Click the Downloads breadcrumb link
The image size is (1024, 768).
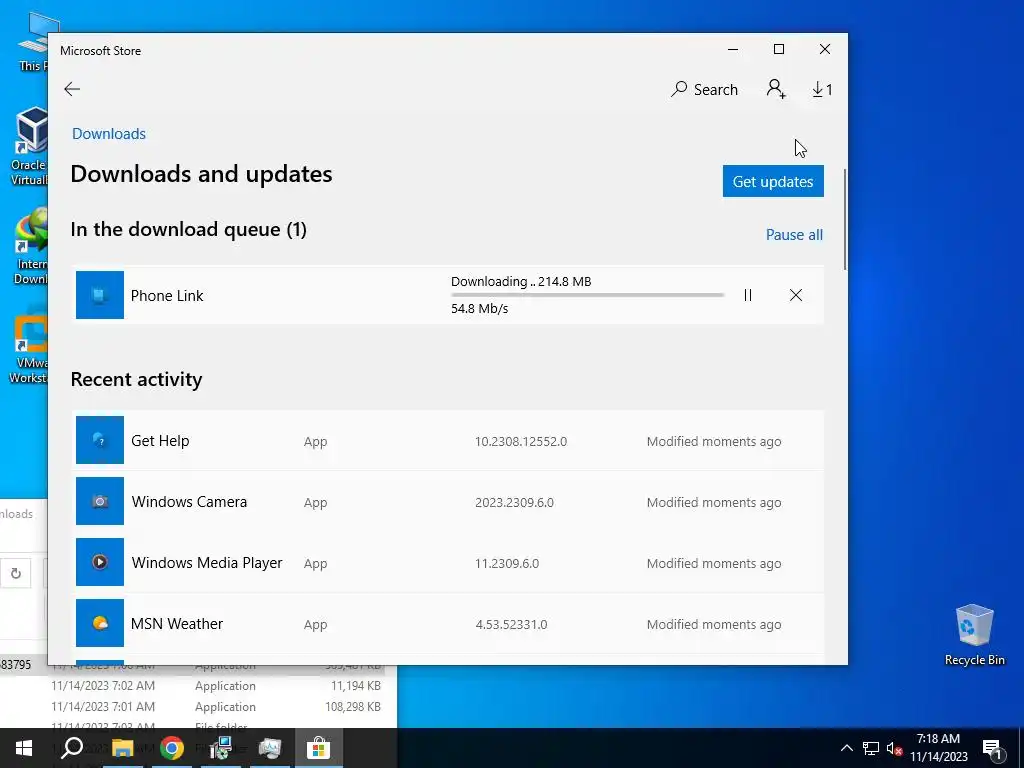(108, 133)
